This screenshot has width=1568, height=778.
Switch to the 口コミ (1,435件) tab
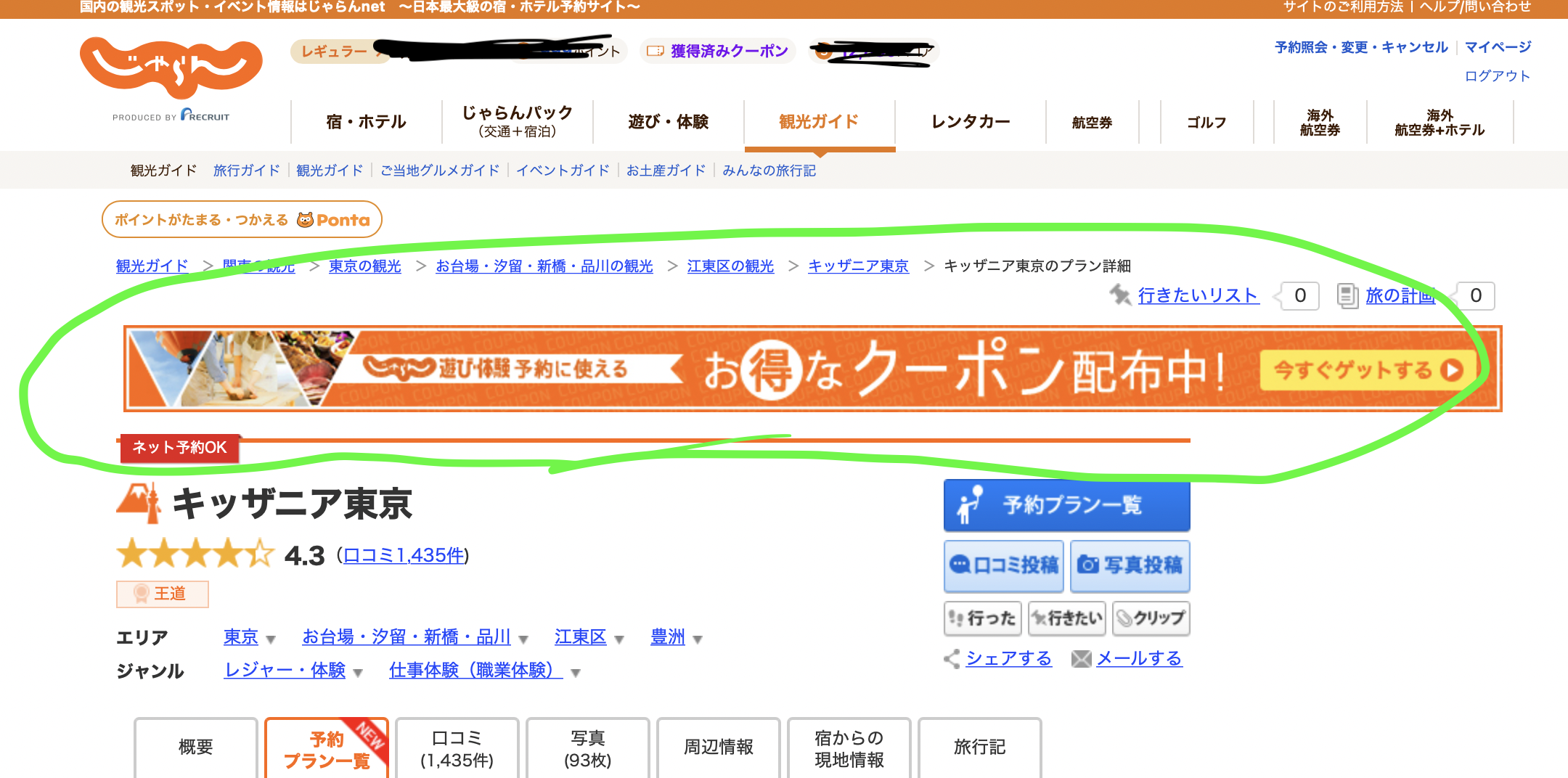457,748
